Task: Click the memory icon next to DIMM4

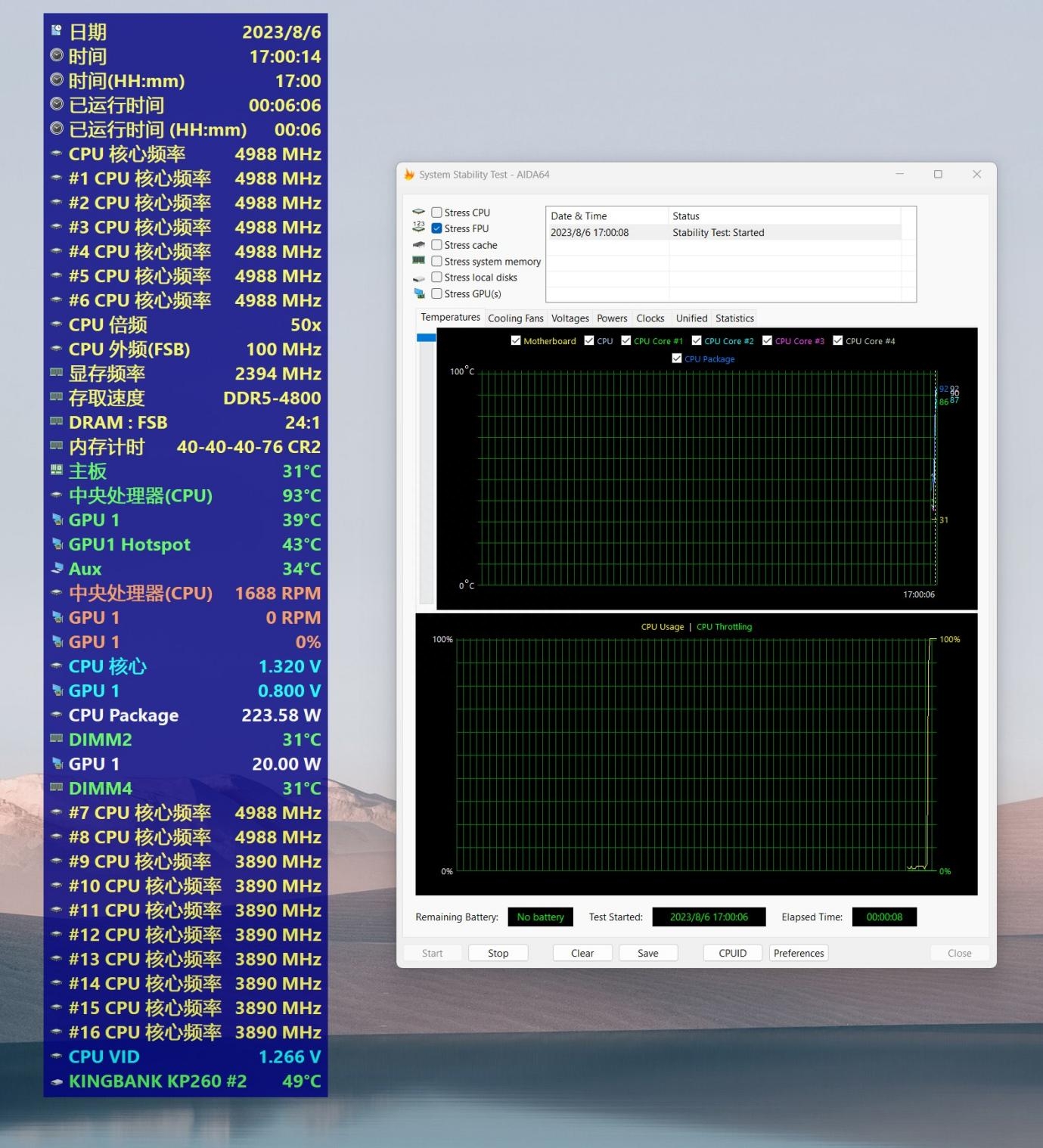Action: pos(56,787)
